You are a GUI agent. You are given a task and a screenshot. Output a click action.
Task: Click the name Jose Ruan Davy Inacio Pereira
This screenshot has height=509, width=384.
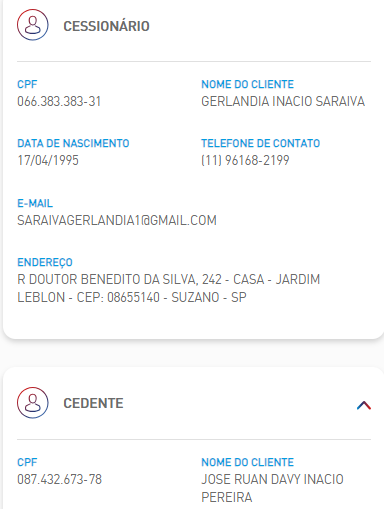pos(272,488)
